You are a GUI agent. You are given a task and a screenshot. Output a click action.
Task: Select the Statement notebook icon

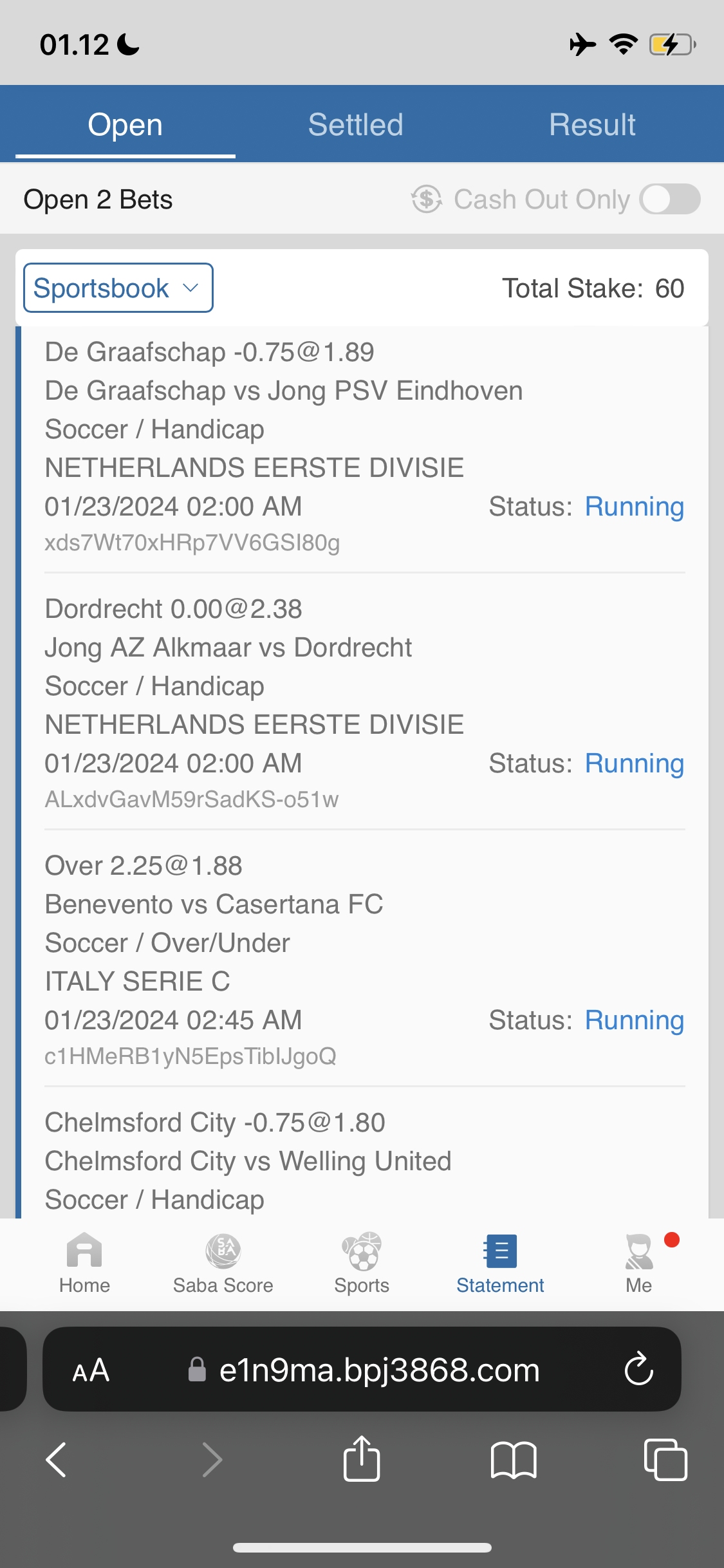coord(500,1252)
